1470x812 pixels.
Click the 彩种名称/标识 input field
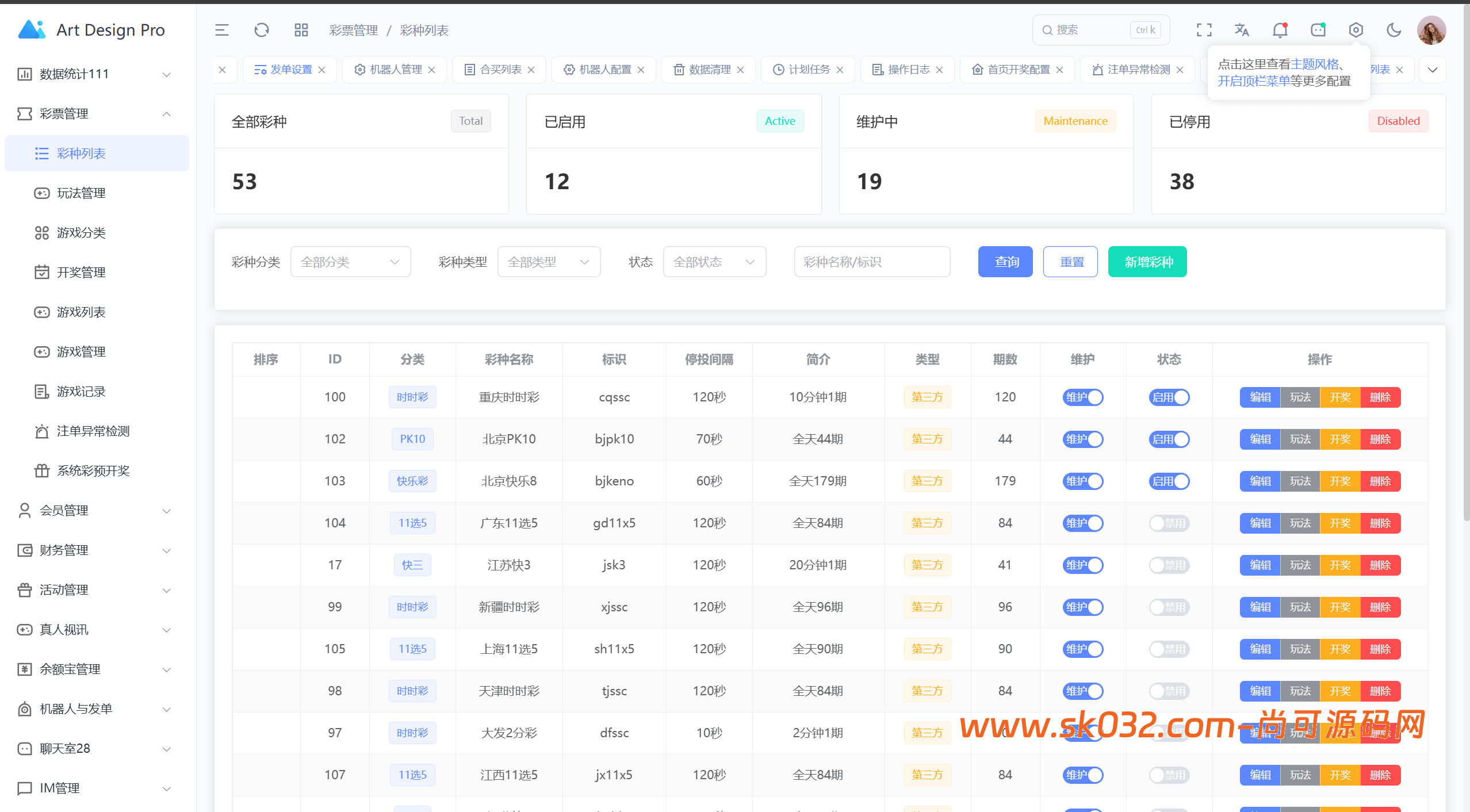872,262
